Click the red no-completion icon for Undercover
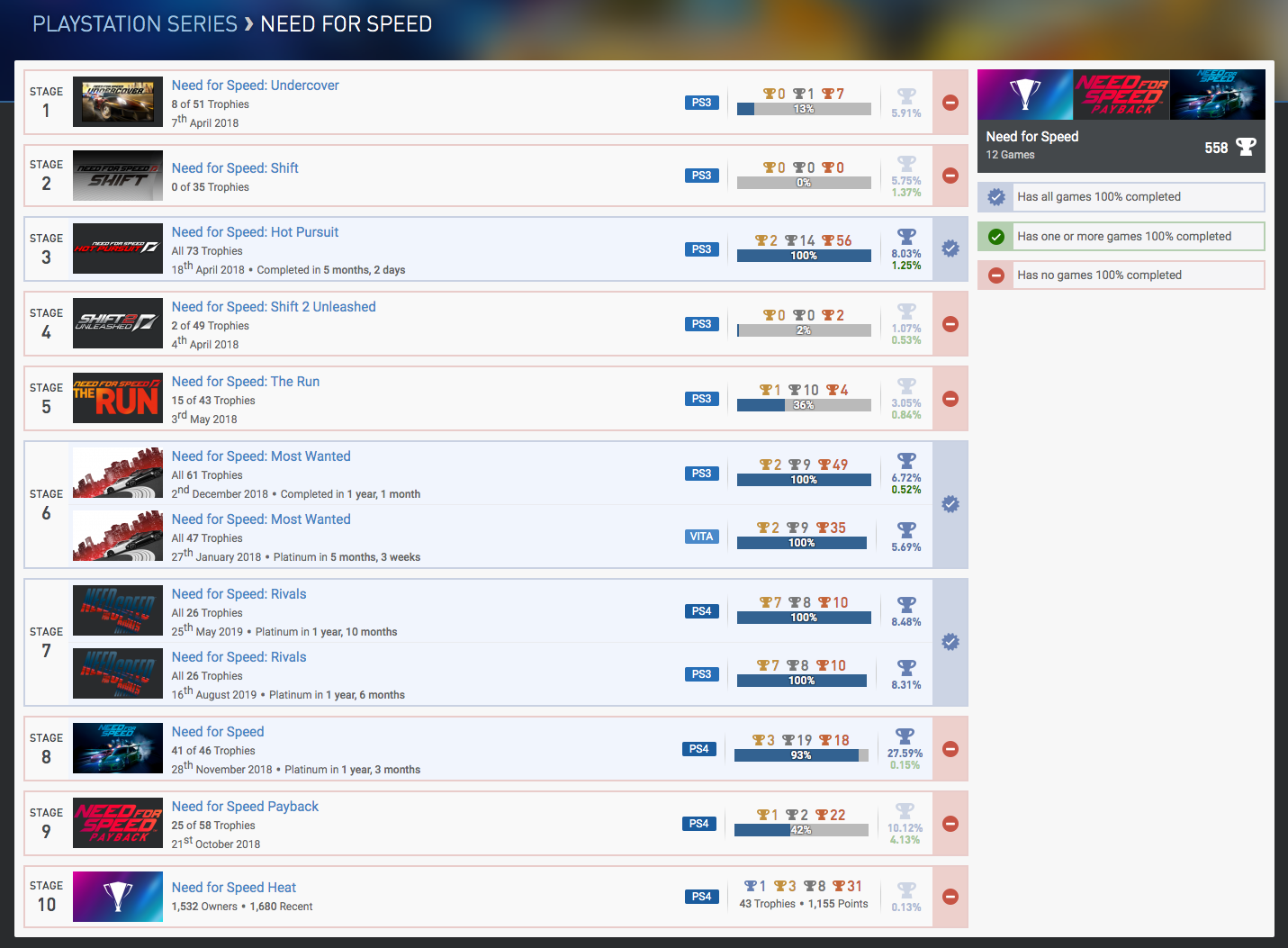This screenshot has width=1288, height=948. click(950, 103)
